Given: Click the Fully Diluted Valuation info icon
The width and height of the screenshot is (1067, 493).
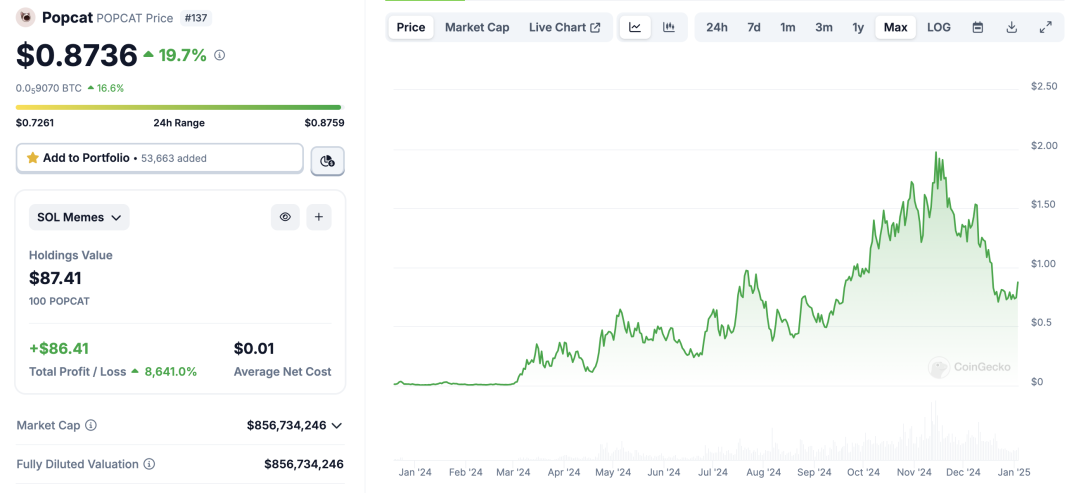Looking at the screenshot, I should 149,464.
